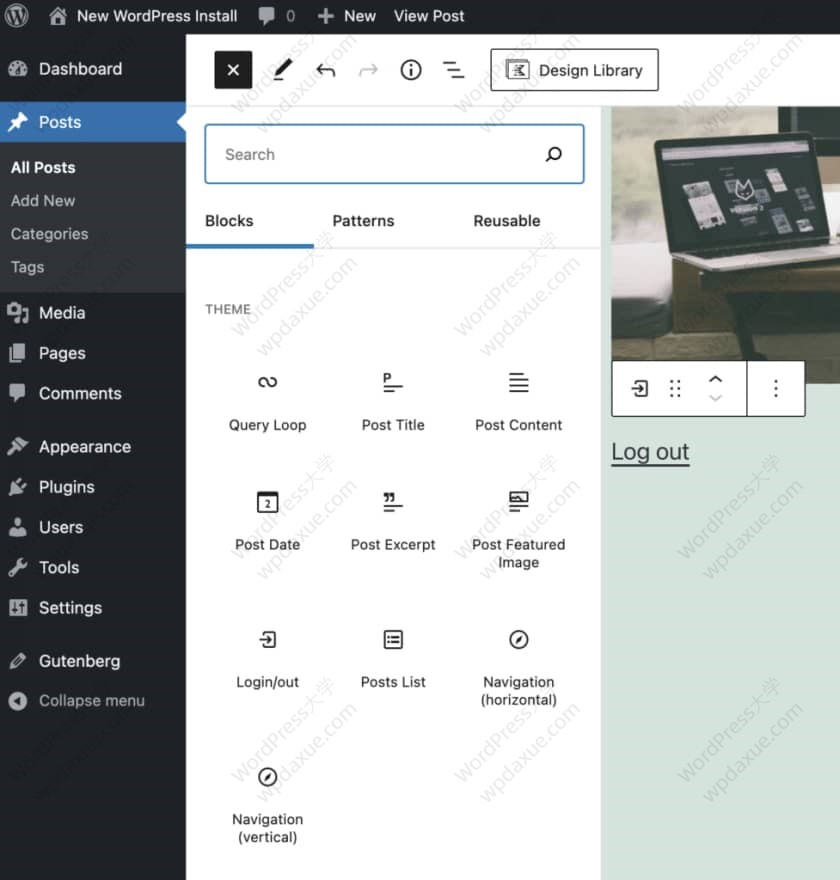Click the Login/out block type icon in toolbar

click(640, 388)
